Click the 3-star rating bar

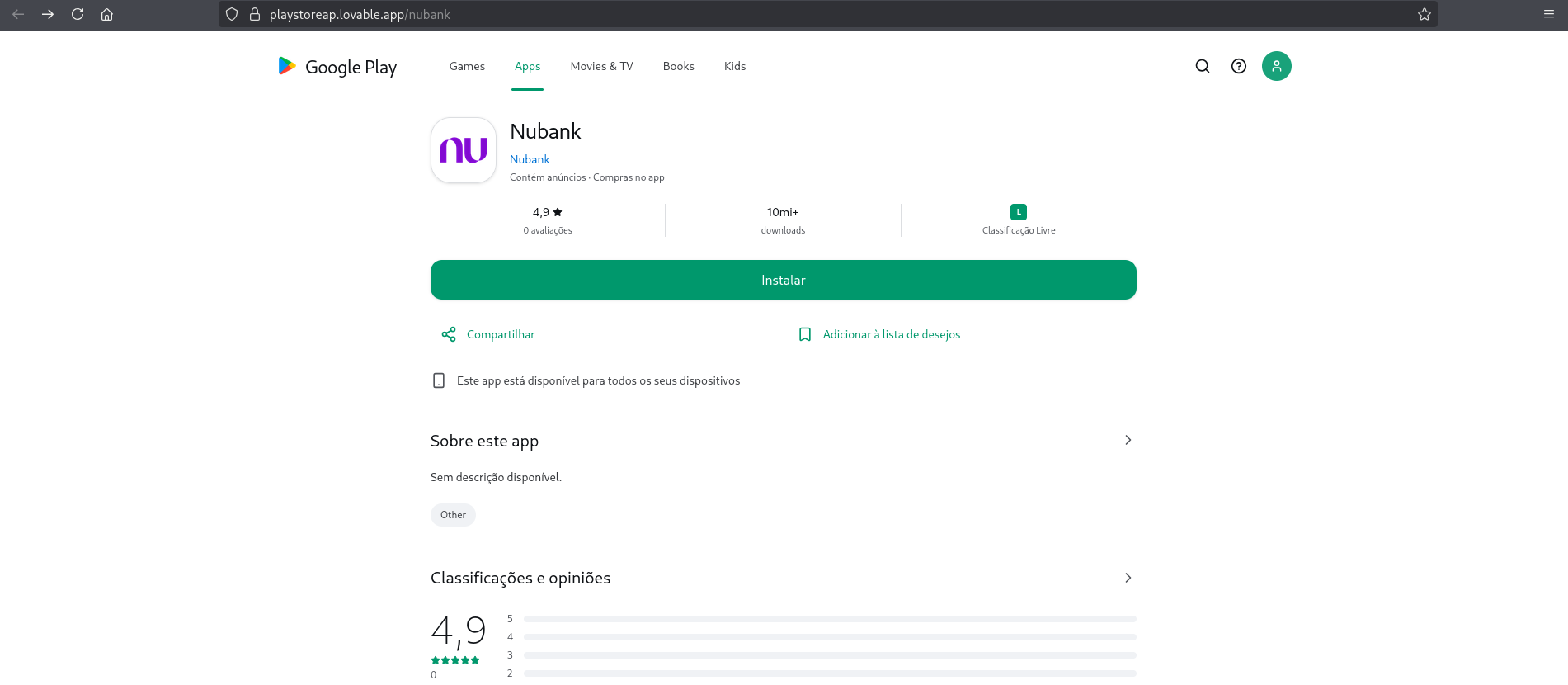tap(830, 655)
